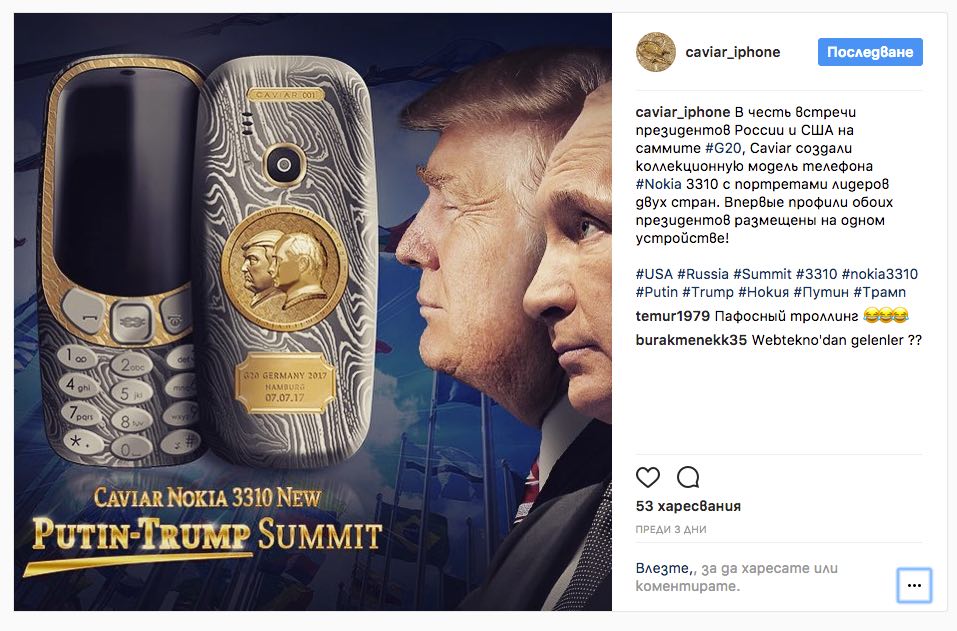Visit commenter temur1979's profile
Image resolution: width=957 pixels, height=631 pixels.
[x=673, y=316]
